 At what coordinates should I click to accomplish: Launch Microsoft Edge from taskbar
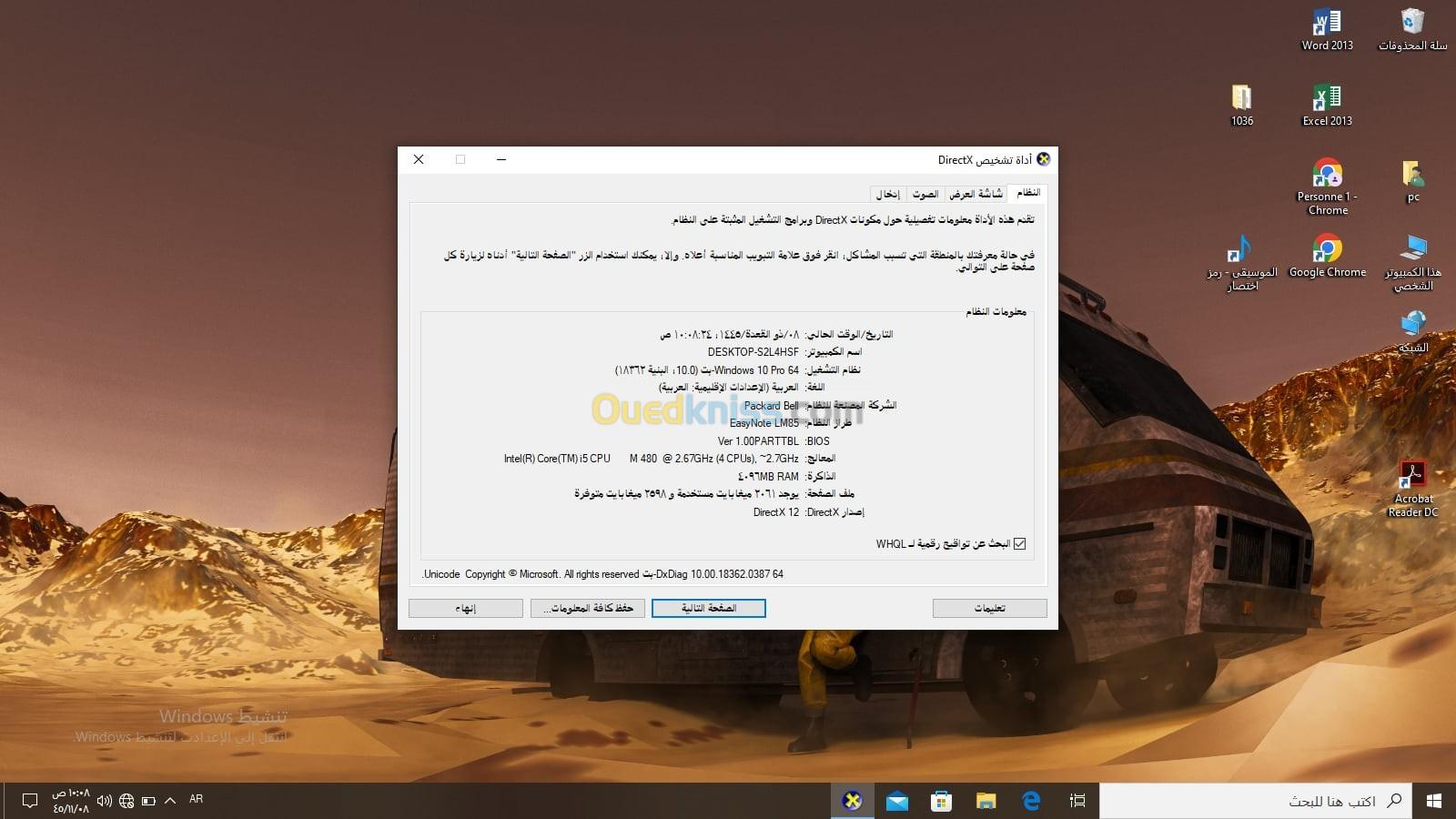pyautogui.click(x=1031, y=801)
